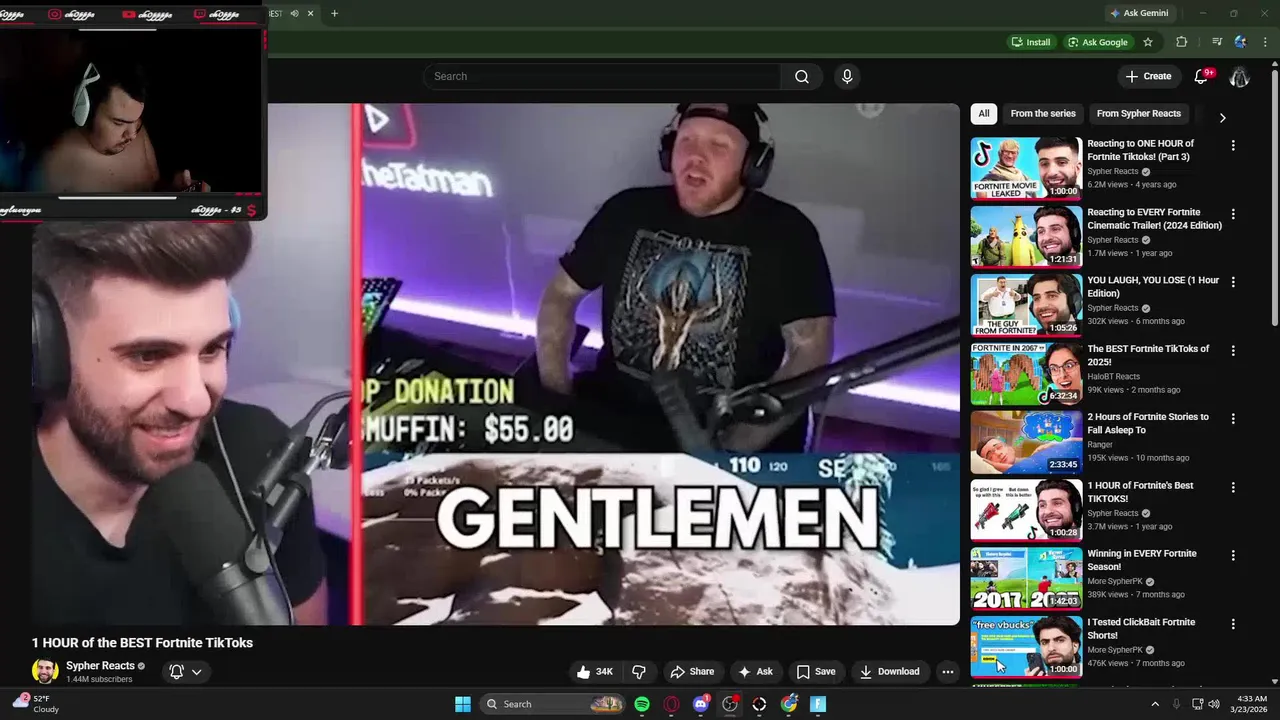Open the taskbar volume icon

point(1214,704)
